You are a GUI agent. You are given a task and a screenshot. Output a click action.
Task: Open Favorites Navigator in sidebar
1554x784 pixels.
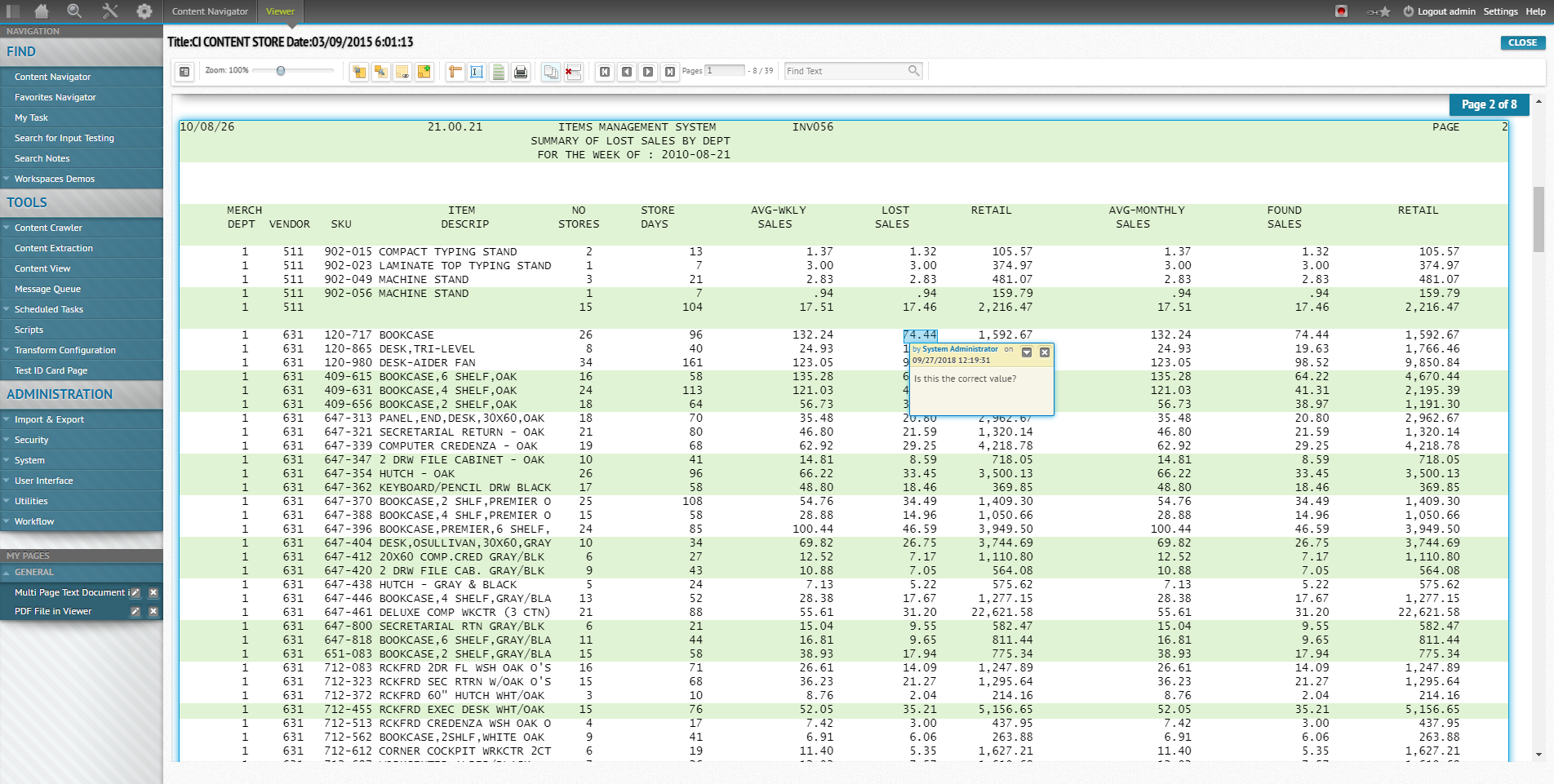55,97
